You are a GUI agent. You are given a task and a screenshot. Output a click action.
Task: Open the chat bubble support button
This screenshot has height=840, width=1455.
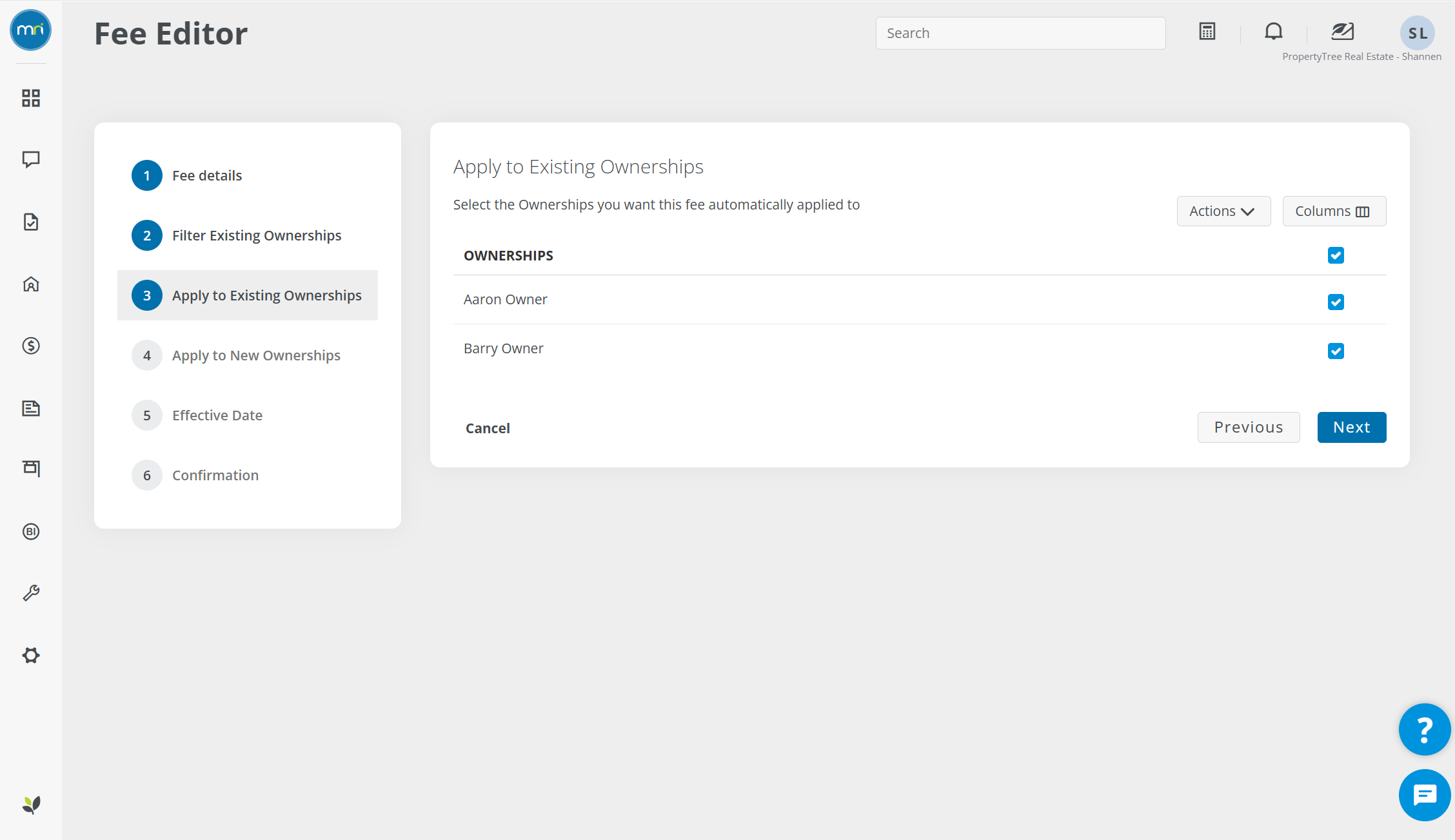tap(1425, 795)
